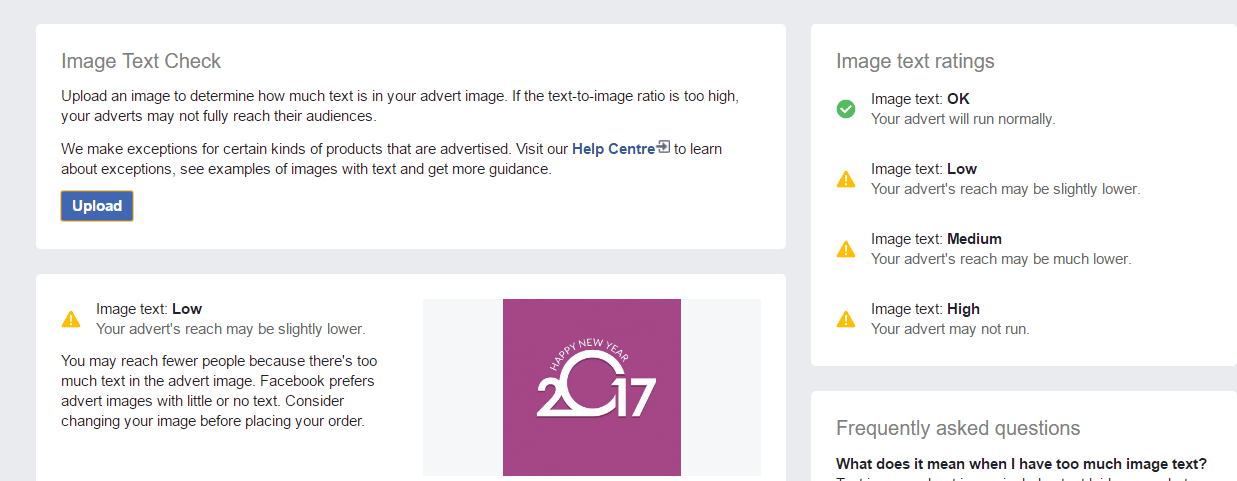Click the Frequently asked questions heading
The image size is (1237, 481).
tap(958, 428)
